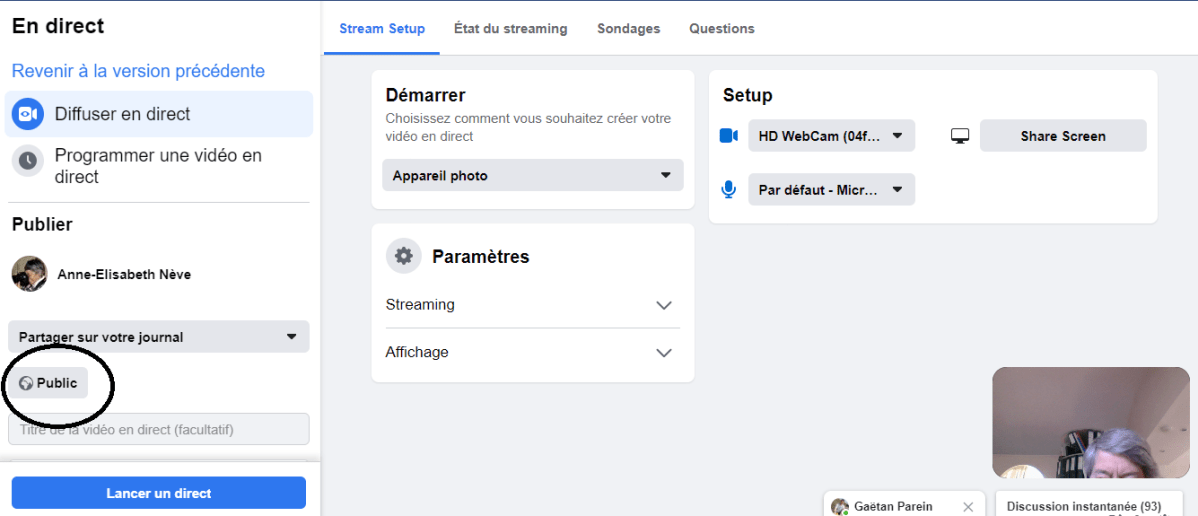Click the Paramètres gear icon
Screen dimensions: 1198x516
tap(403, 256)
